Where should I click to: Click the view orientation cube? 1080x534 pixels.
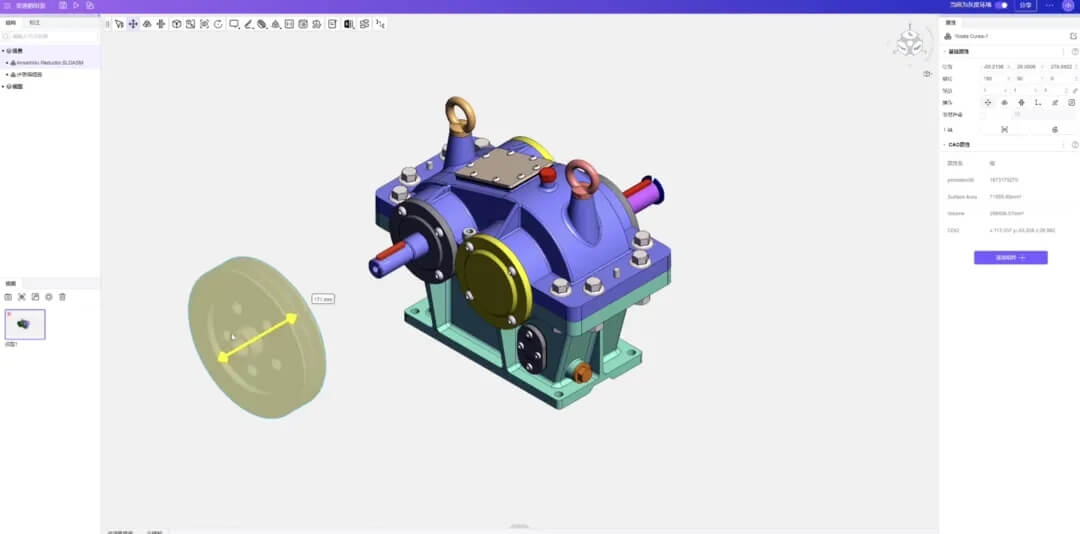910,44
